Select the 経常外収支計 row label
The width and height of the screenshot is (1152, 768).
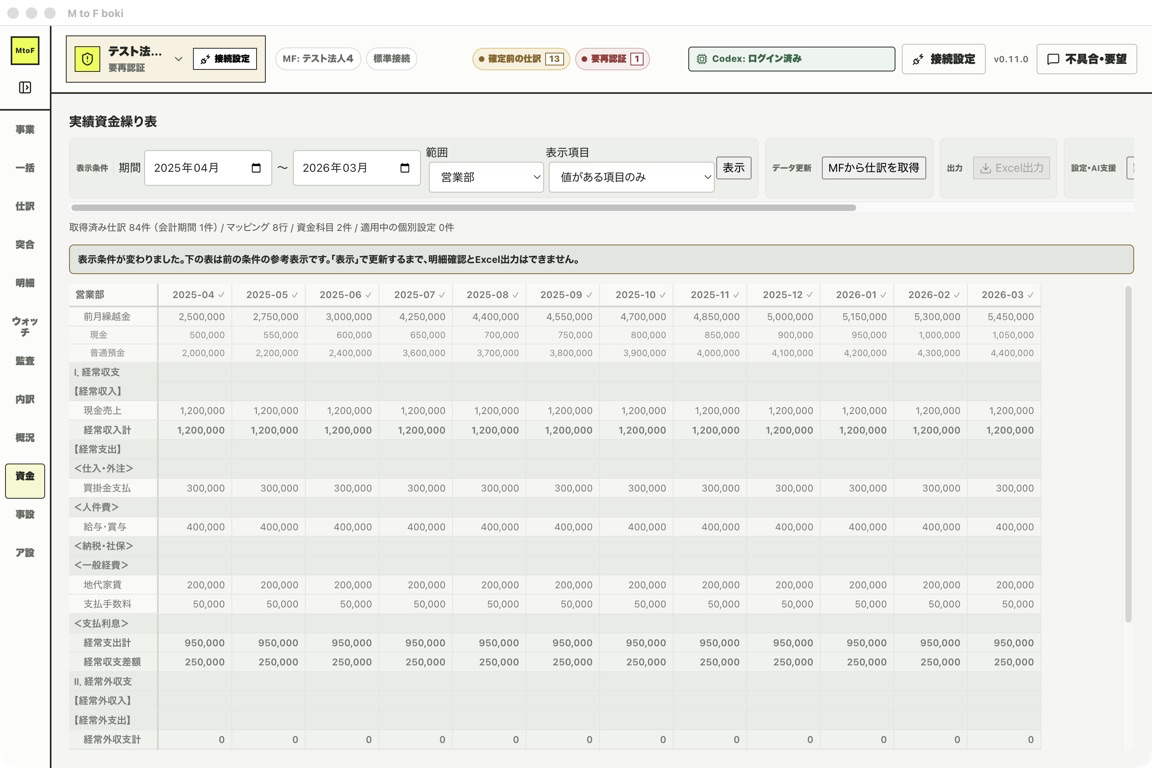pyautogui.click(x=112, y=740)
